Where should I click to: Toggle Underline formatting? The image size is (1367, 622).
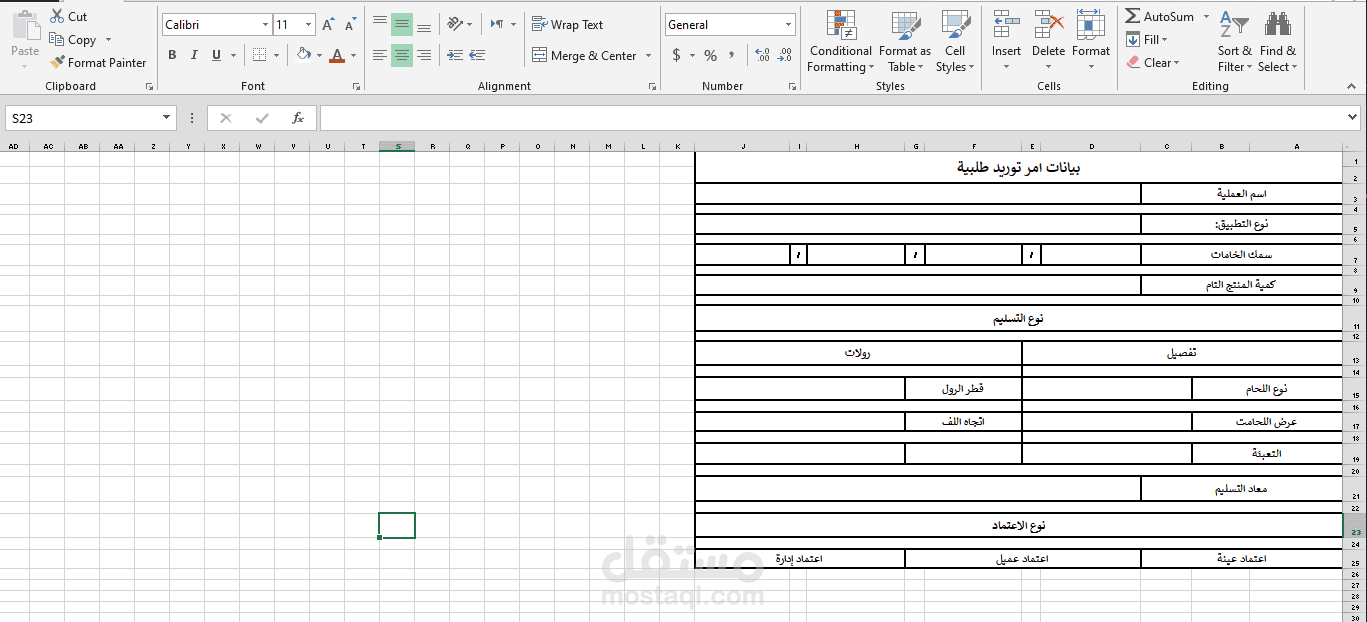(x=216, y=55)
